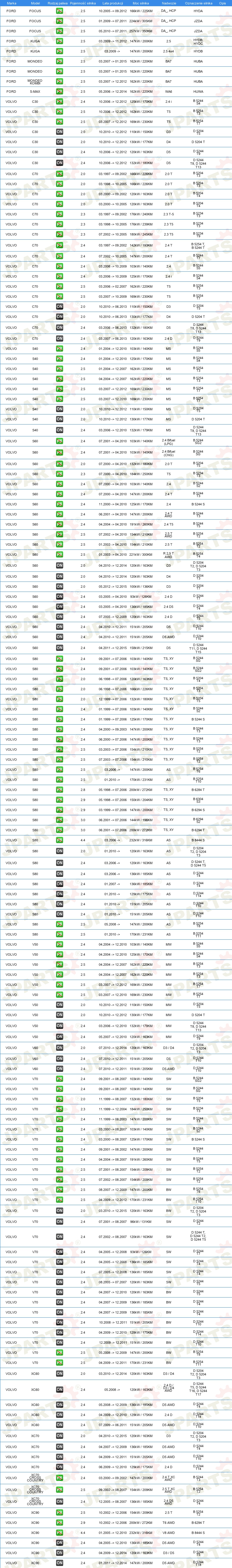Select the '180kW / 245KM' power cell

141,234
